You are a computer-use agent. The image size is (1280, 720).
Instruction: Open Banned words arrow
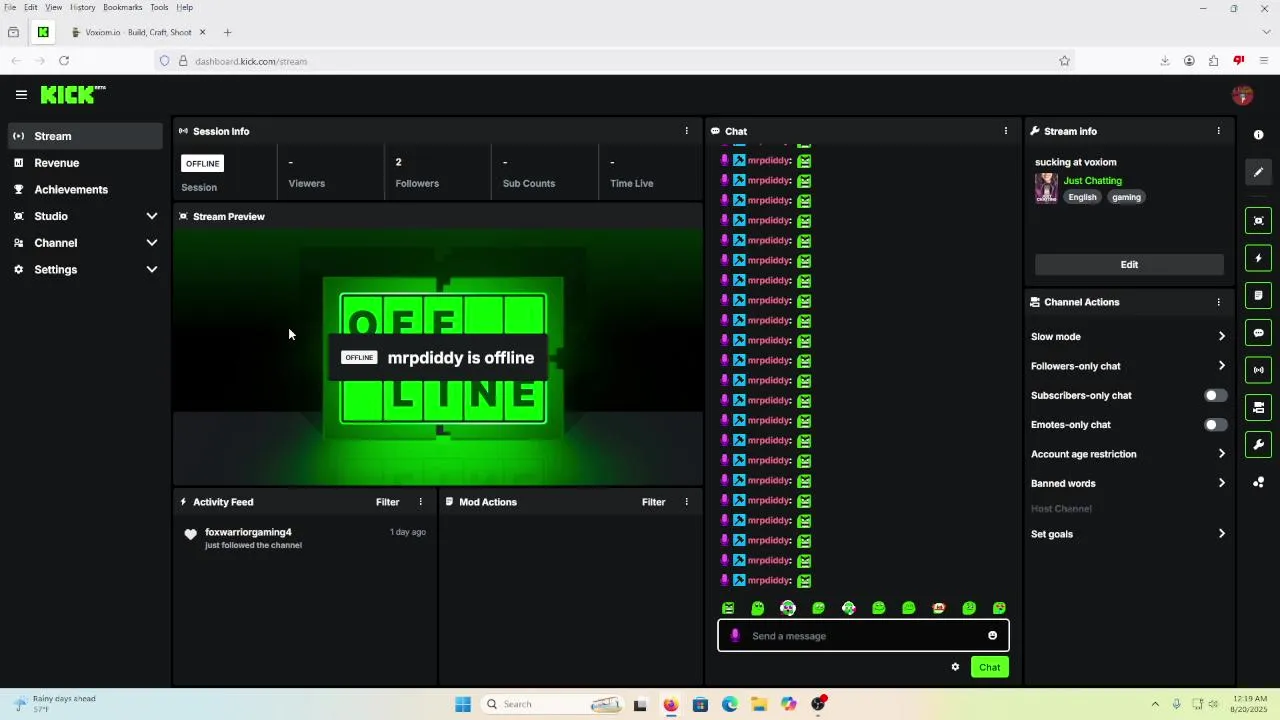[1221, 483]
